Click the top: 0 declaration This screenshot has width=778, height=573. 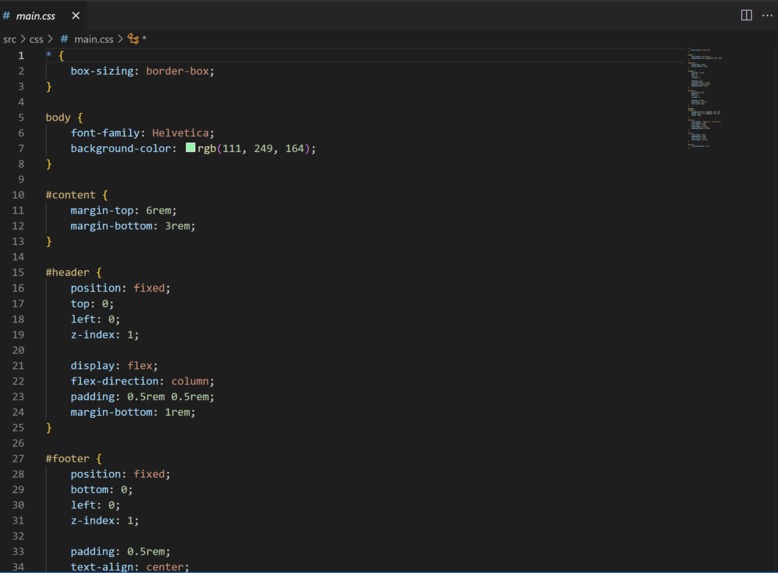click(x=92, y=304)
